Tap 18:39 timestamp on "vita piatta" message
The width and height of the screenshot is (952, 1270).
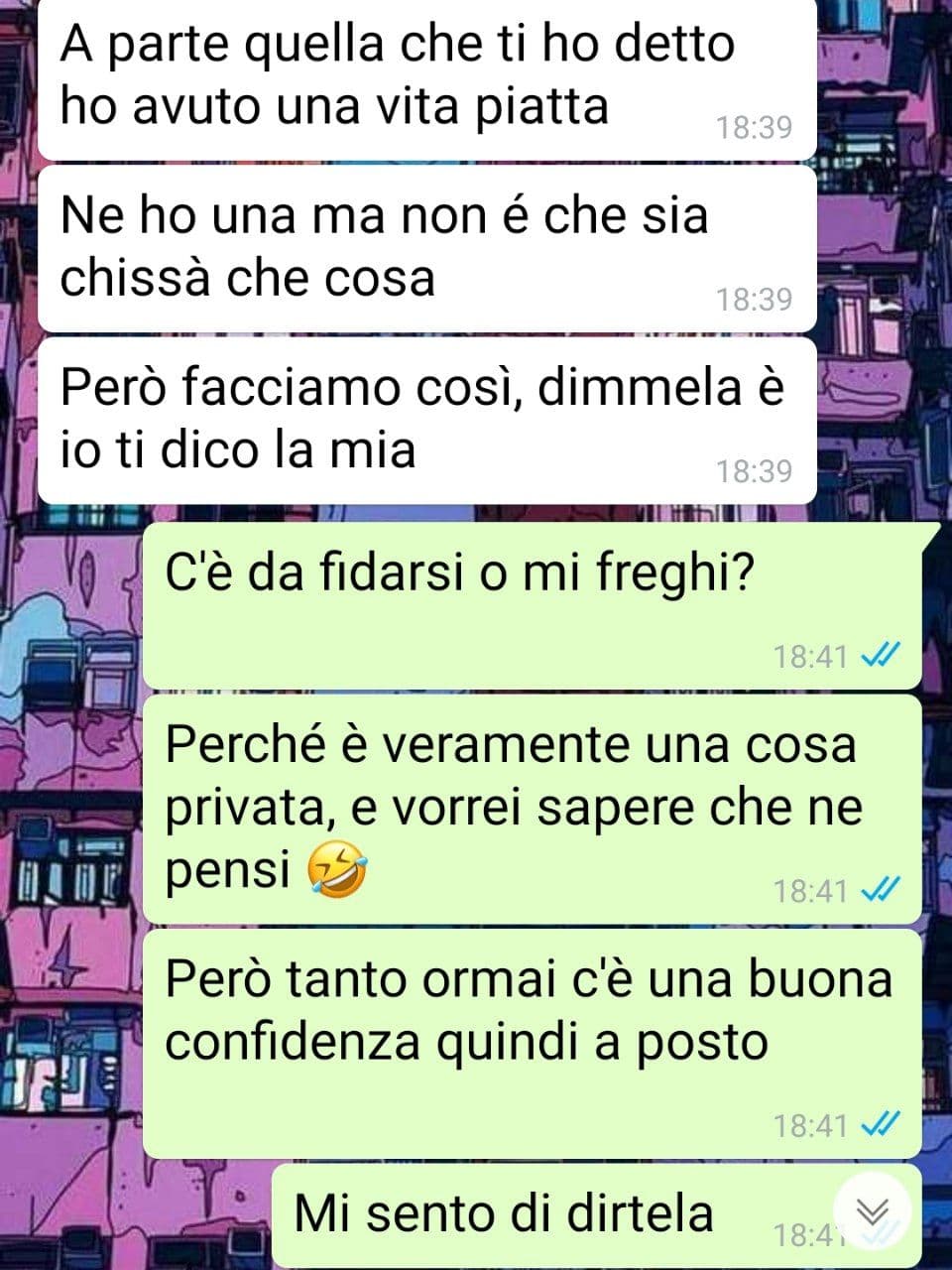[x=755, y=127]
